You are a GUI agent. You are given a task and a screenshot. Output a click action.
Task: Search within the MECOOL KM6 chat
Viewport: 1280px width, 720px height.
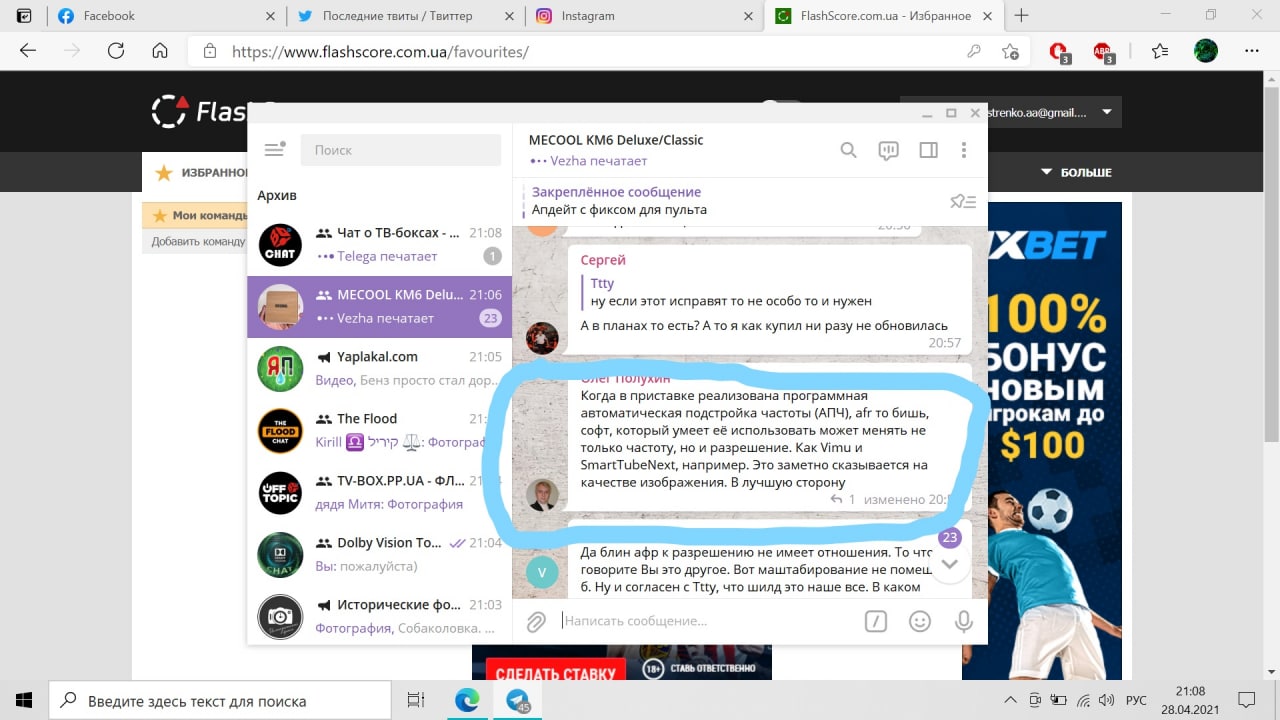tap(848, 150)
